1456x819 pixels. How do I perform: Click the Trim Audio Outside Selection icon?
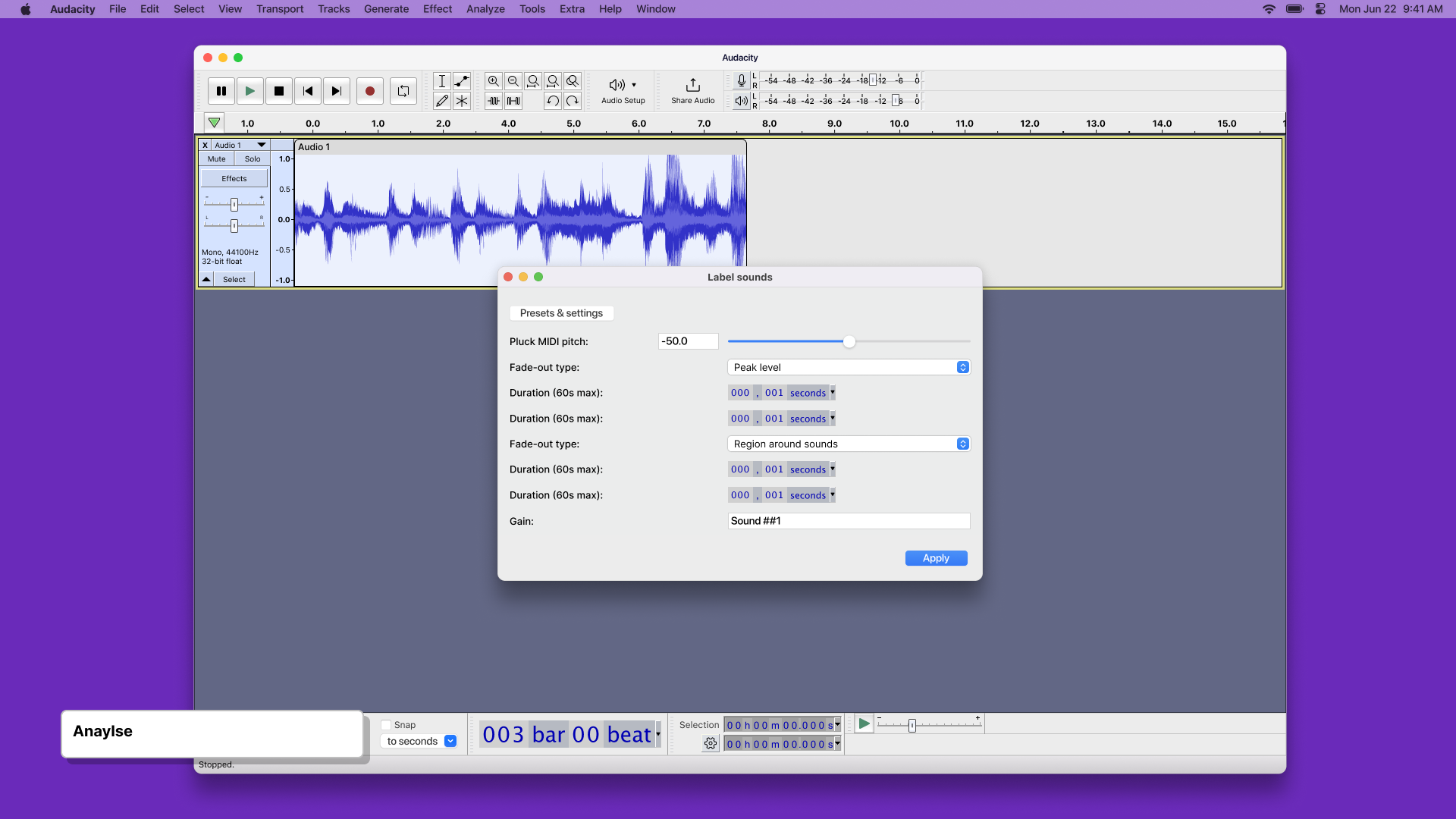pyautogui.click(x=493, y=100)
